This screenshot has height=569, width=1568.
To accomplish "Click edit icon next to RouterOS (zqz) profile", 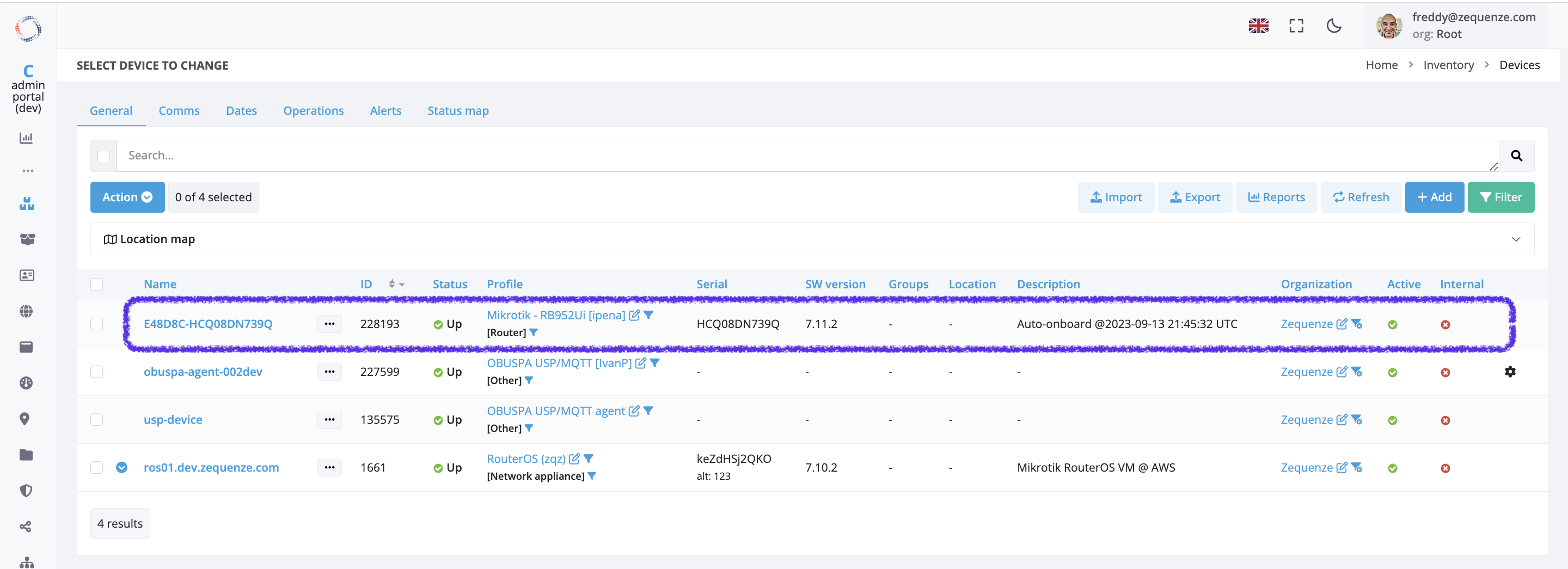I will 574,459.
